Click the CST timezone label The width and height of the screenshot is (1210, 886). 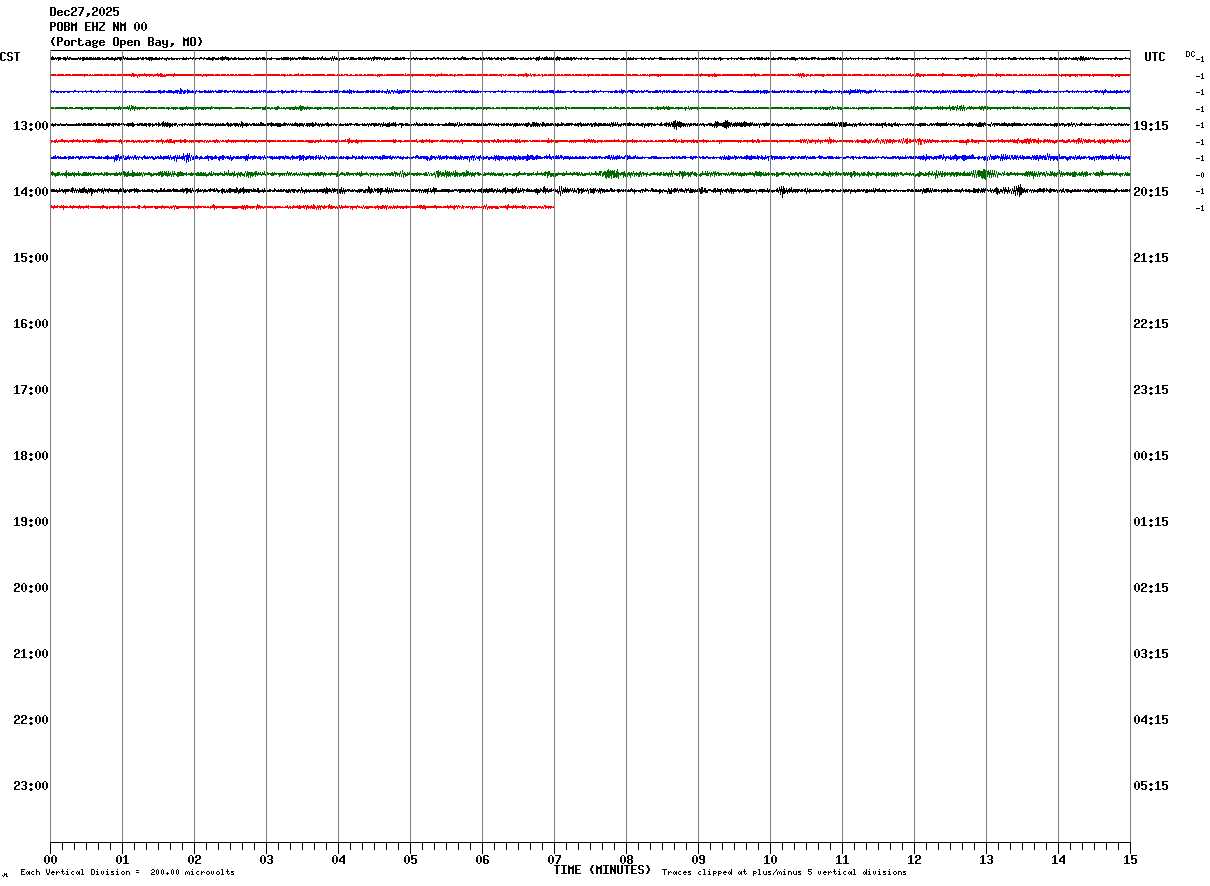pyautogui.click(x=10, y=57)
